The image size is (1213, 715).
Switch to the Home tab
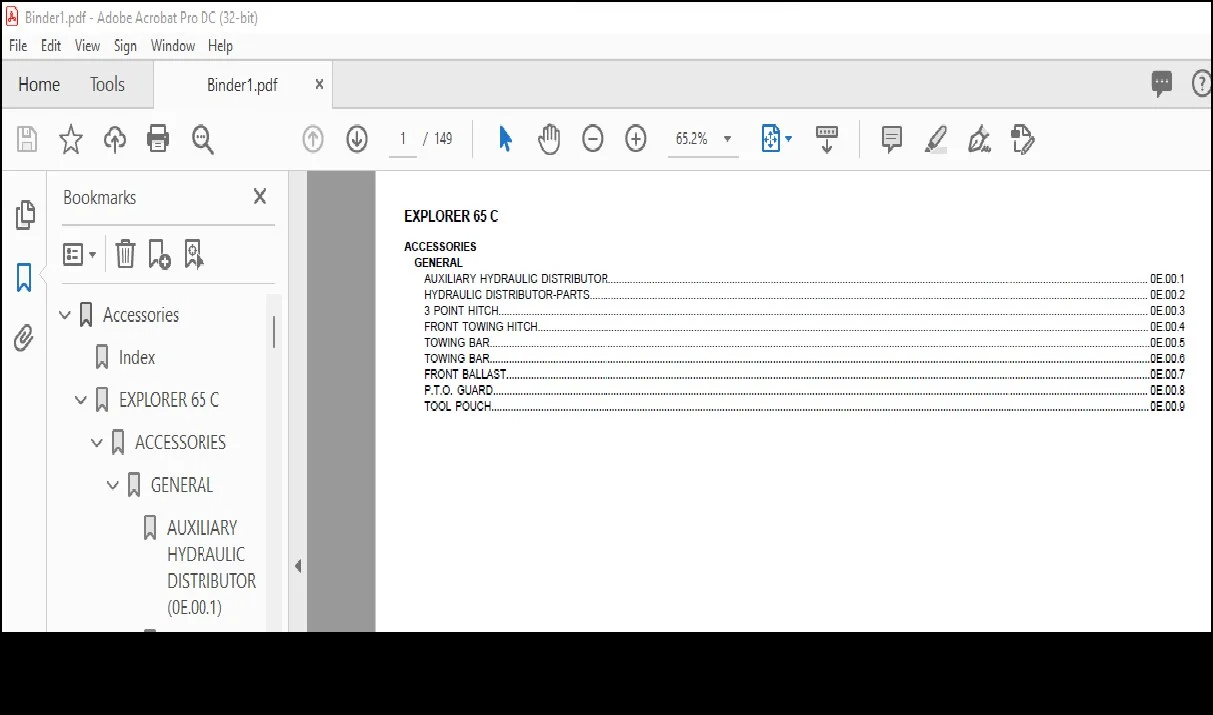[39, 85]
